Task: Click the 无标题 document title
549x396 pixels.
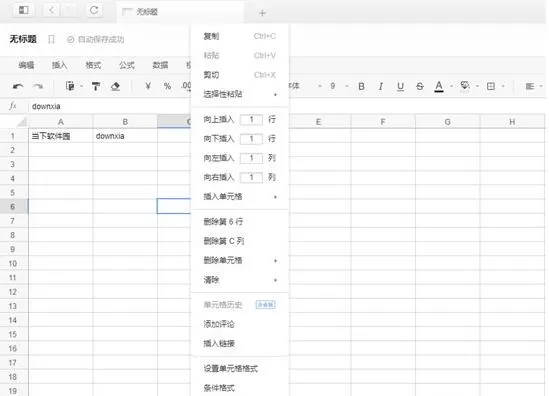Action: 23,39
